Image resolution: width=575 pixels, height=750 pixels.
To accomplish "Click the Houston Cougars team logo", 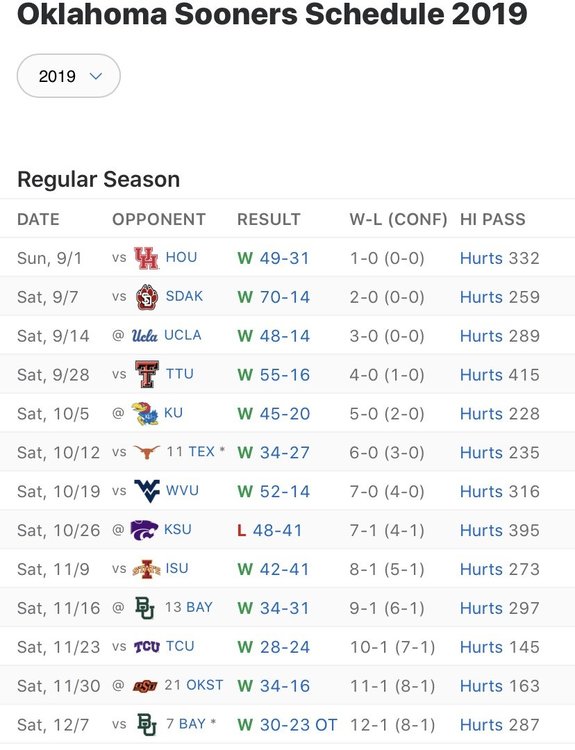I will (x=146, y=258).
